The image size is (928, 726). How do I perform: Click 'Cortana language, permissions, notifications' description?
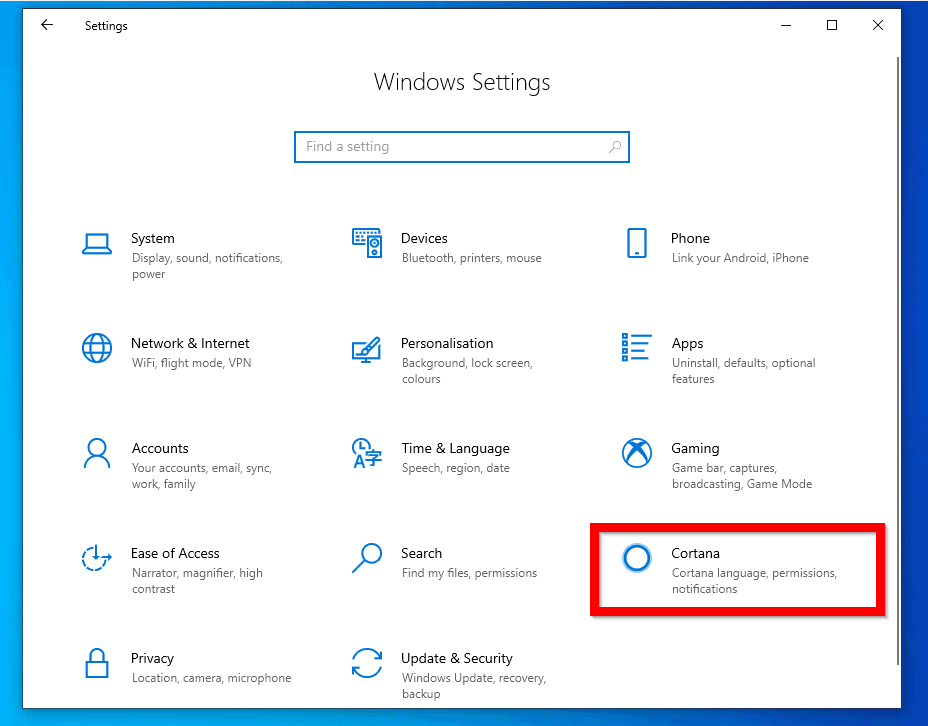pyautogui.click(x=755, y=581)
